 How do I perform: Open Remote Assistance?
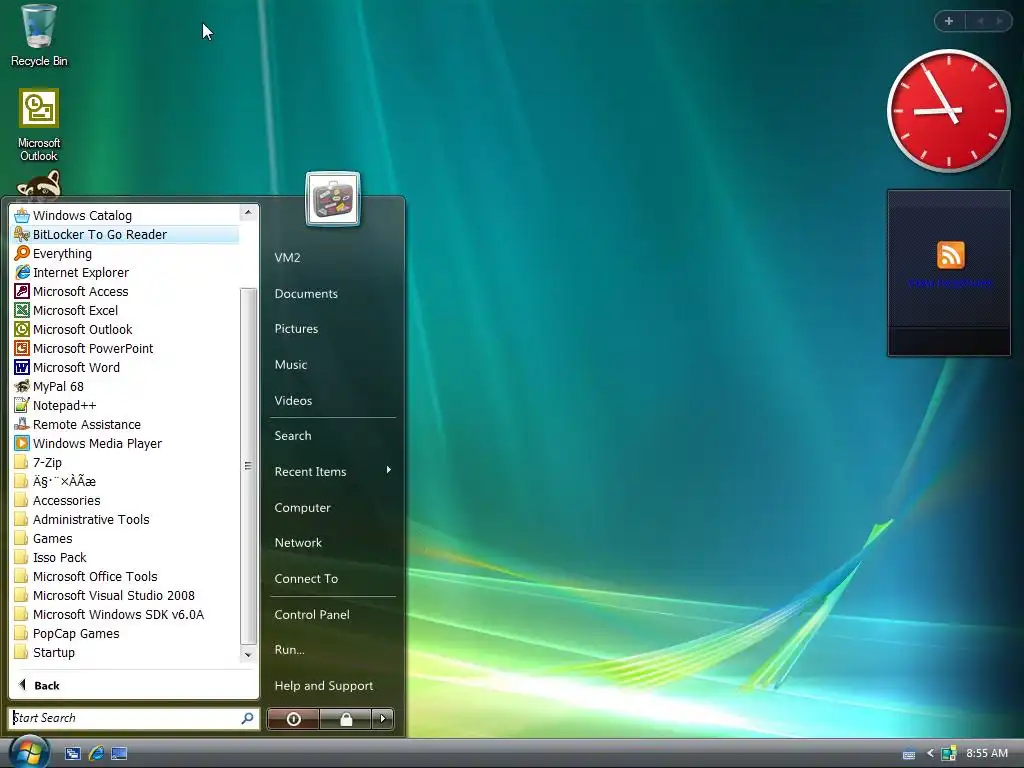click(125, 424)
